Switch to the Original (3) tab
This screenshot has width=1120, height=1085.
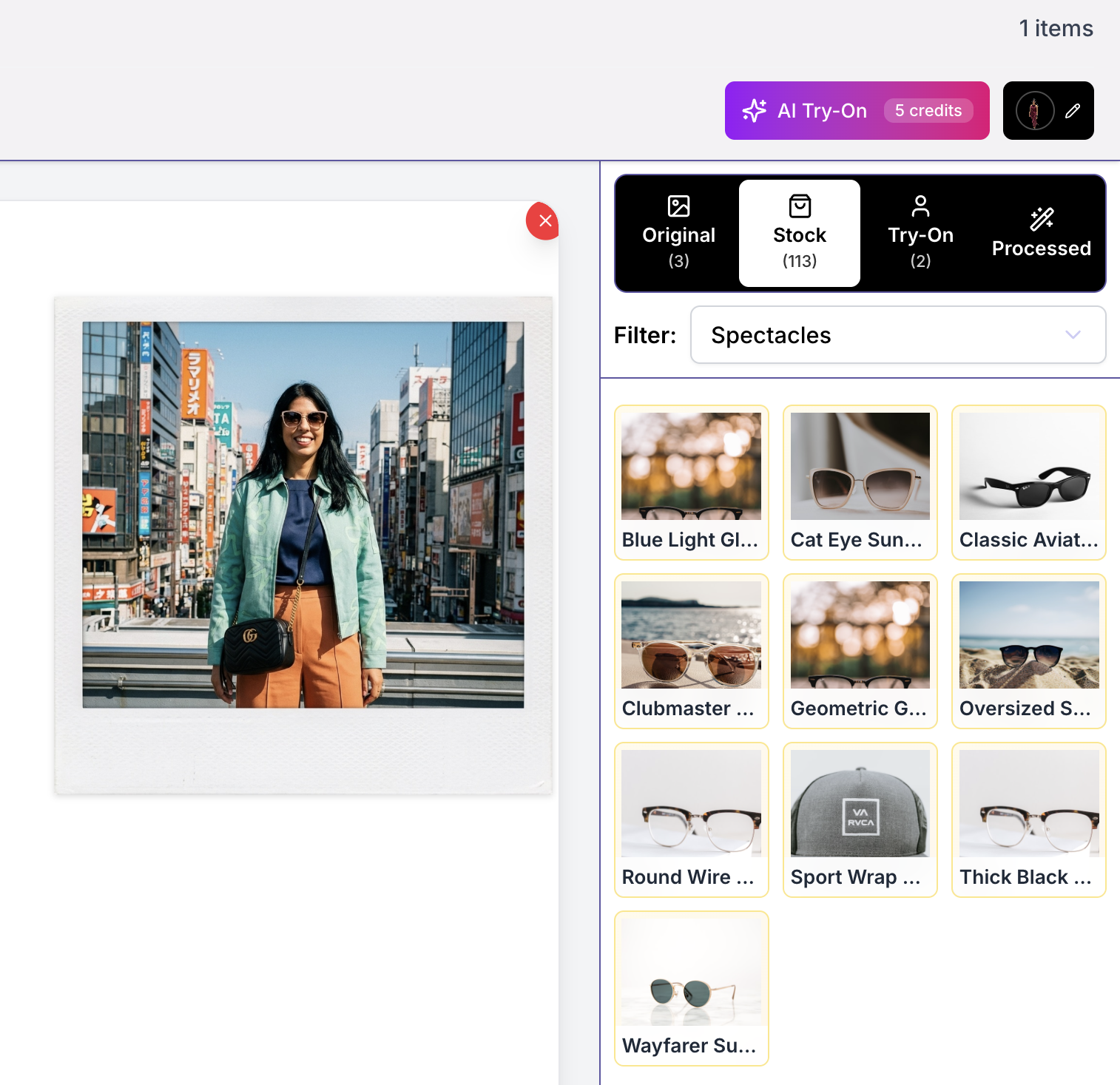coord(678,233)
